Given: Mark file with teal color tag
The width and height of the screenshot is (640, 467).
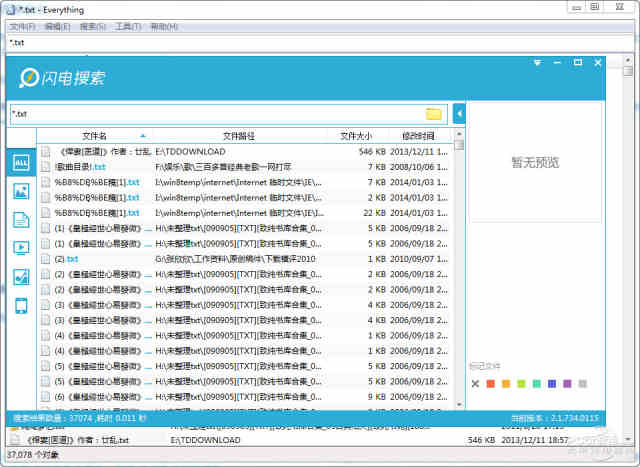Looking at the screenshot, I should pos(537,384).
